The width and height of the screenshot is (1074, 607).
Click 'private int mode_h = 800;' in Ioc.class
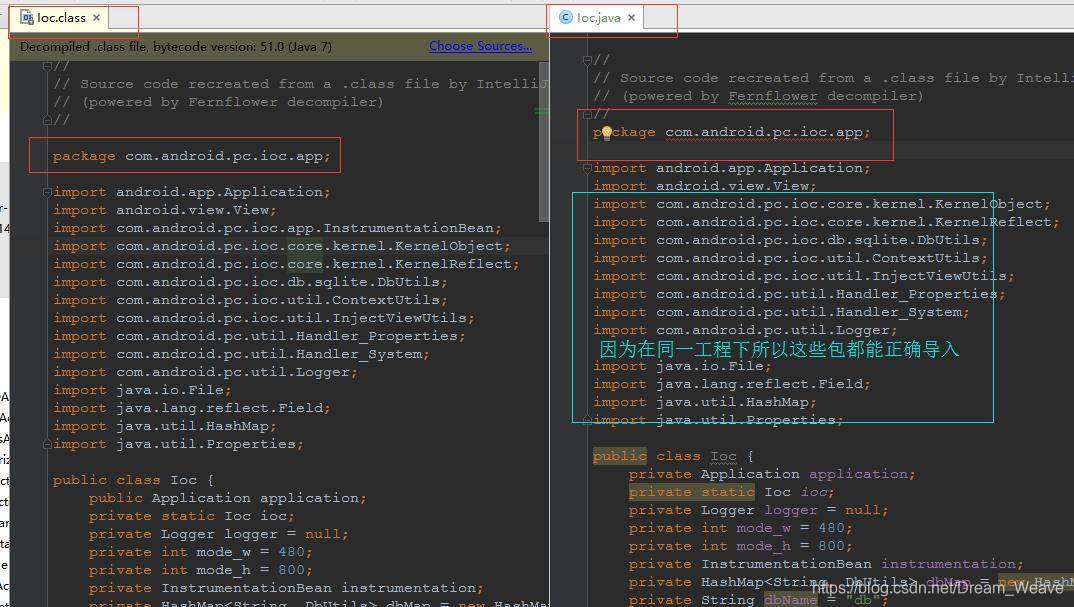[x=201, y=570]
